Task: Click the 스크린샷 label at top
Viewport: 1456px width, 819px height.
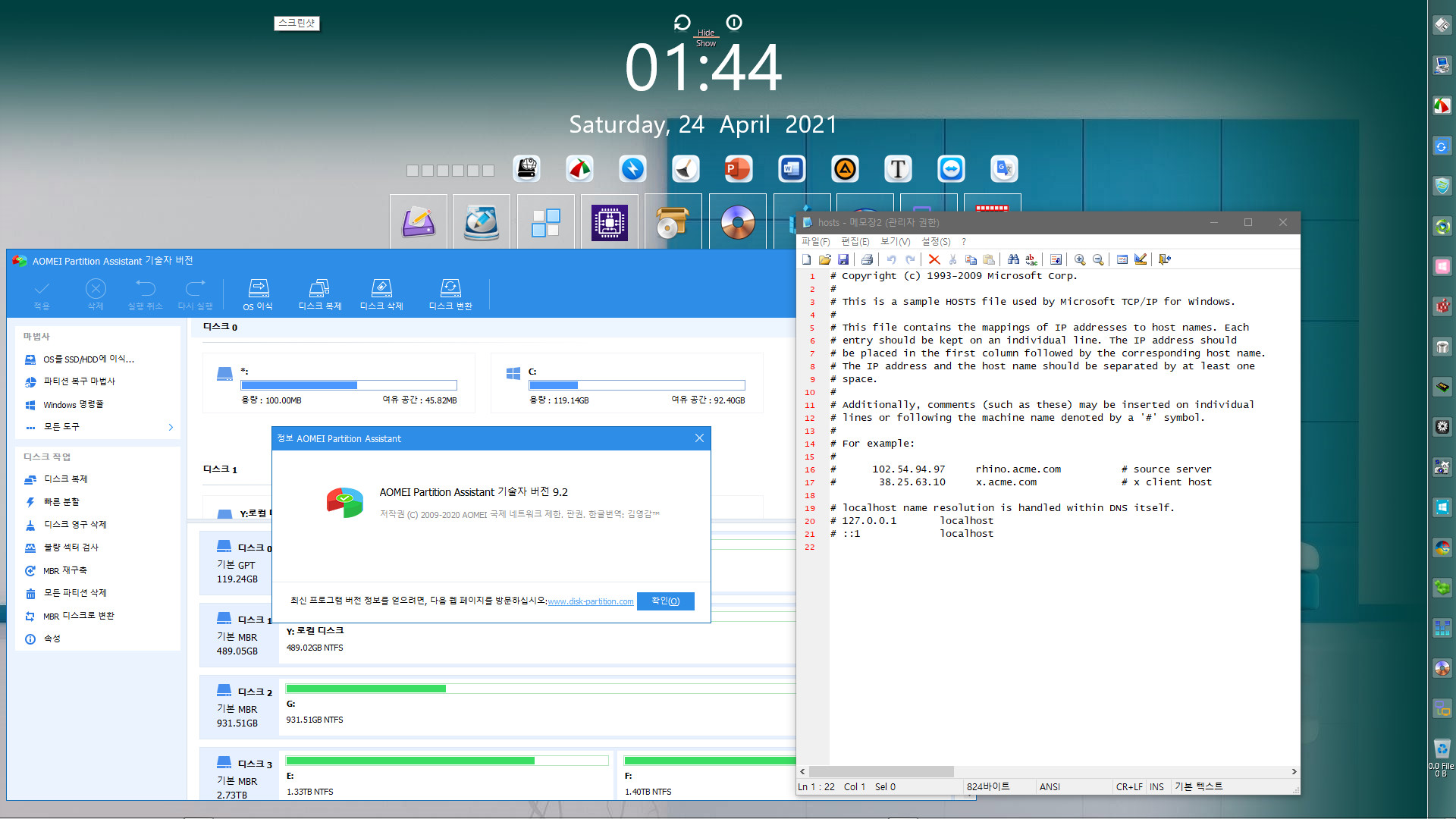Action: (x=297, y=24)
